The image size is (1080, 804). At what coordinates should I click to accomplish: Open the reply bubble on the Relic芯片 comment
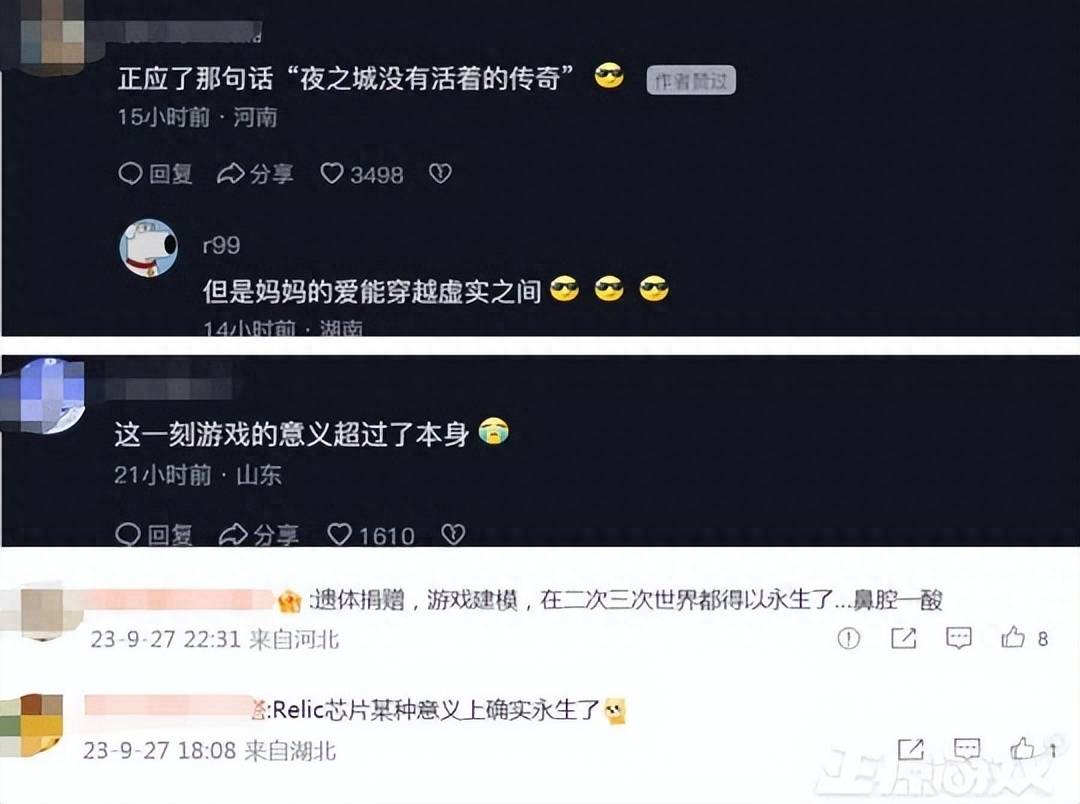966,748
